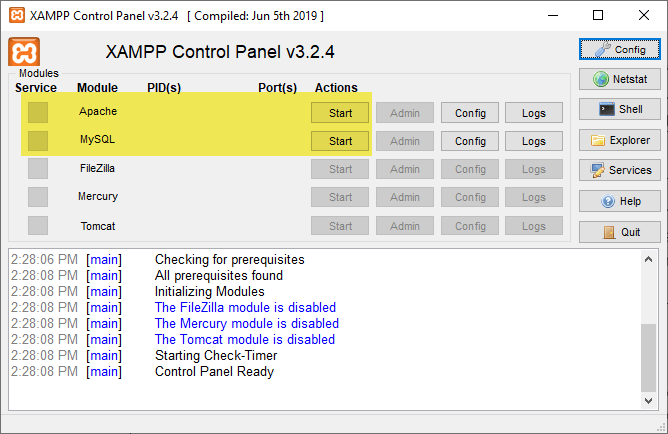Launch Netstat from the globe icon button
The height and width of the screenshot is (434, 668).
click(x=619, y=79)
